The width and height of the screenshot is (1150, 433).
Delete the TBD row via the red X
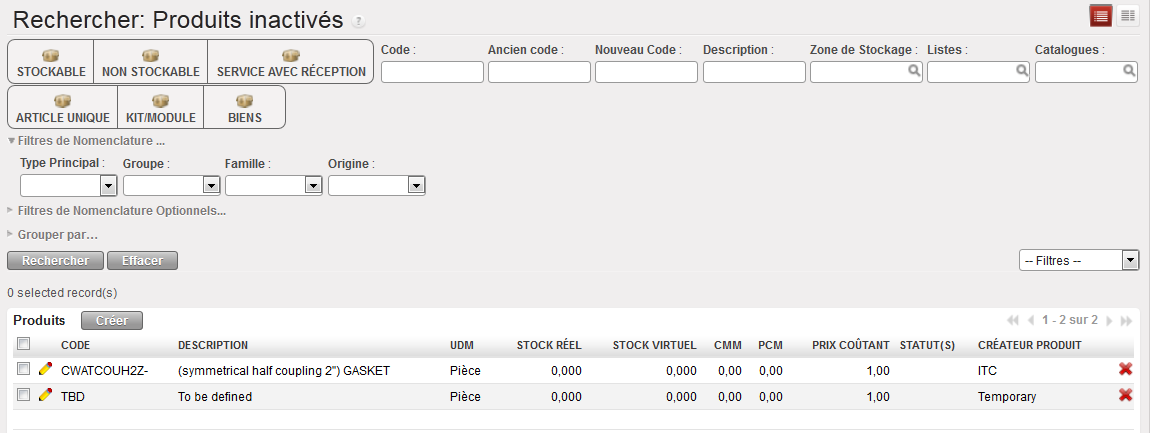pos(1125,396)
